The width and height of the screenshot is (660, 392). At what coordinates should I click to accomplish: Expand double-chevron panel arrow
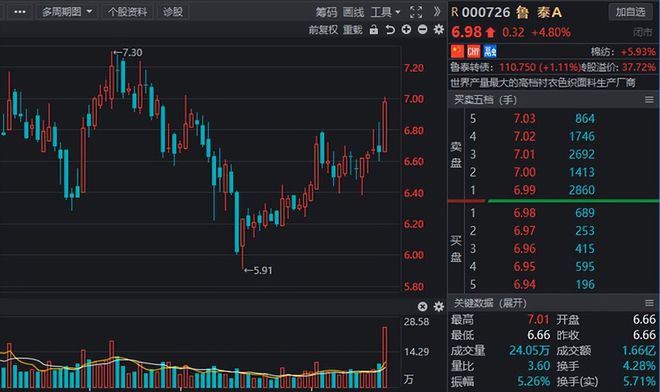click(x=437, y=12)
